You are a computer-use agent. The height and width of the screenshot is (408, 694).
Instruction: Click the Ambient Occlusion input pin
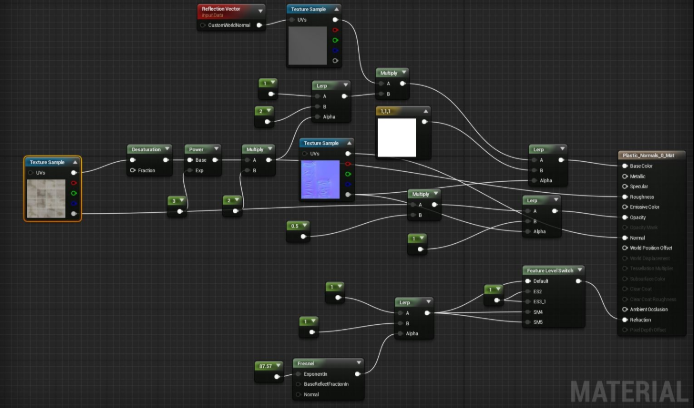[626, 309]
